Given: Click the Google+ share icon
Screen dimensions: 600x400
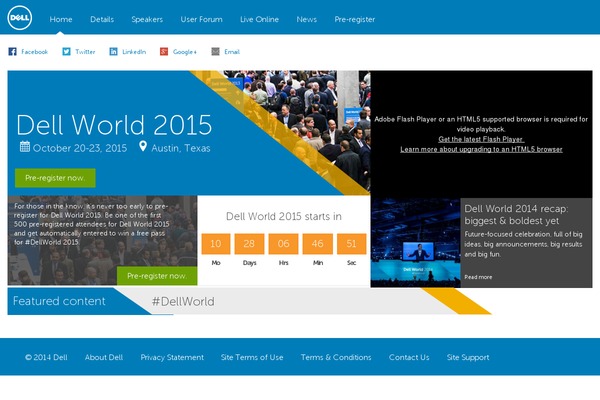Looking at the screenshot, I should [164, 52].
